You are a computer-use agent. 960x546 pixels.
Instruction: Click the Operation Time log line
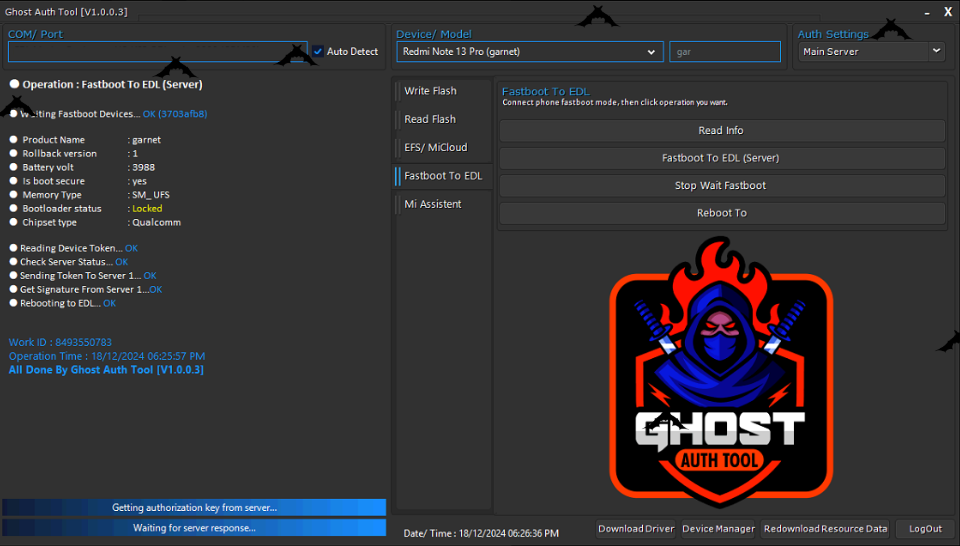coord(107,356)
